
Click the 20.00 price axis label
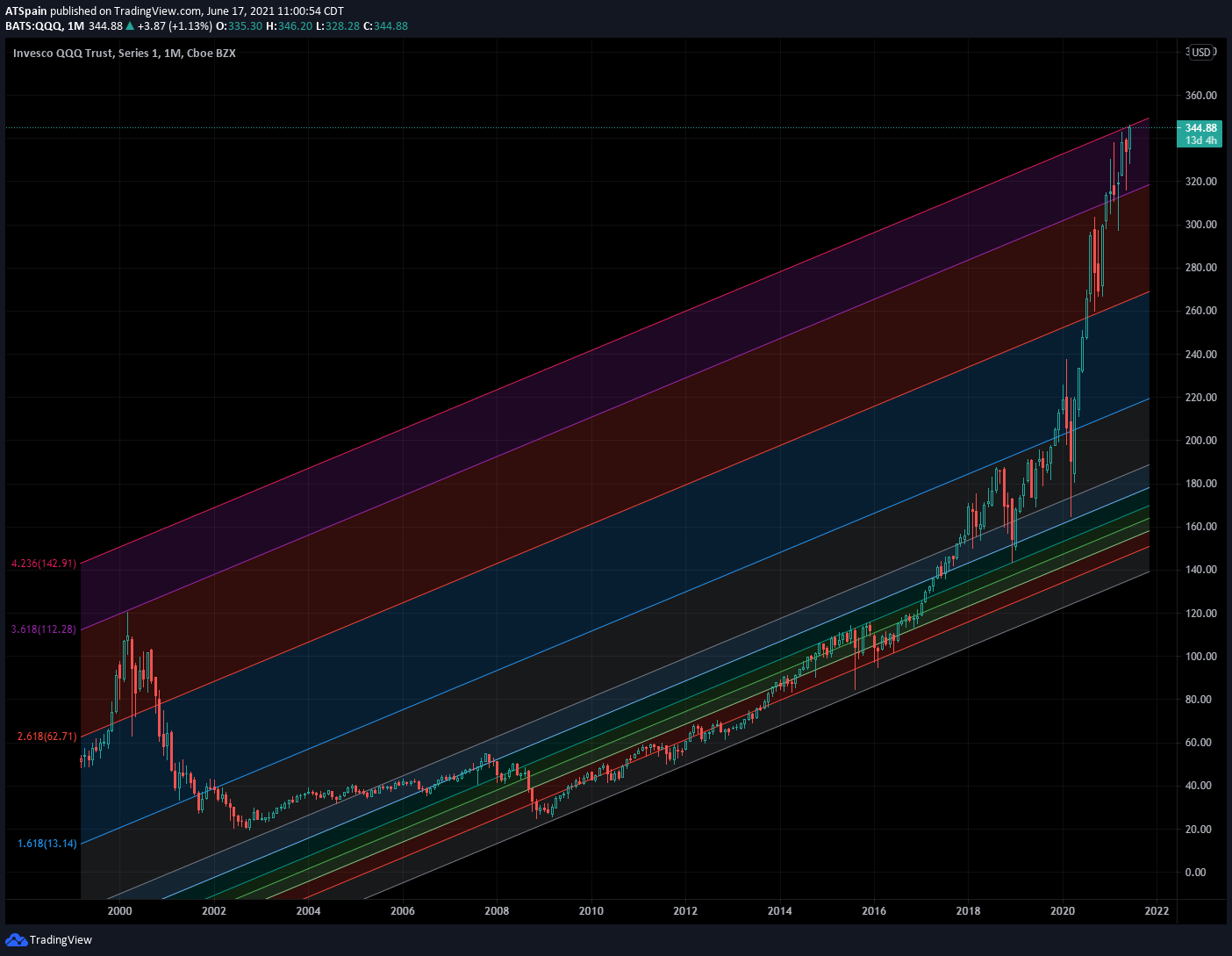(1200, 830)
